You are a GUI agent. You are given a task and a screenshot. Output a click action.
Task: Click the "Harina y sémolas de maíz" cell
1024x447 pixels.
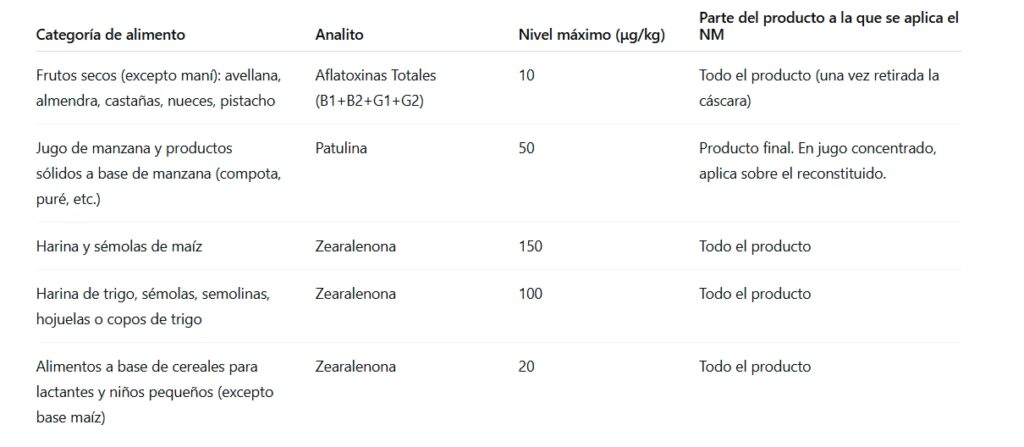click(119, 246)
